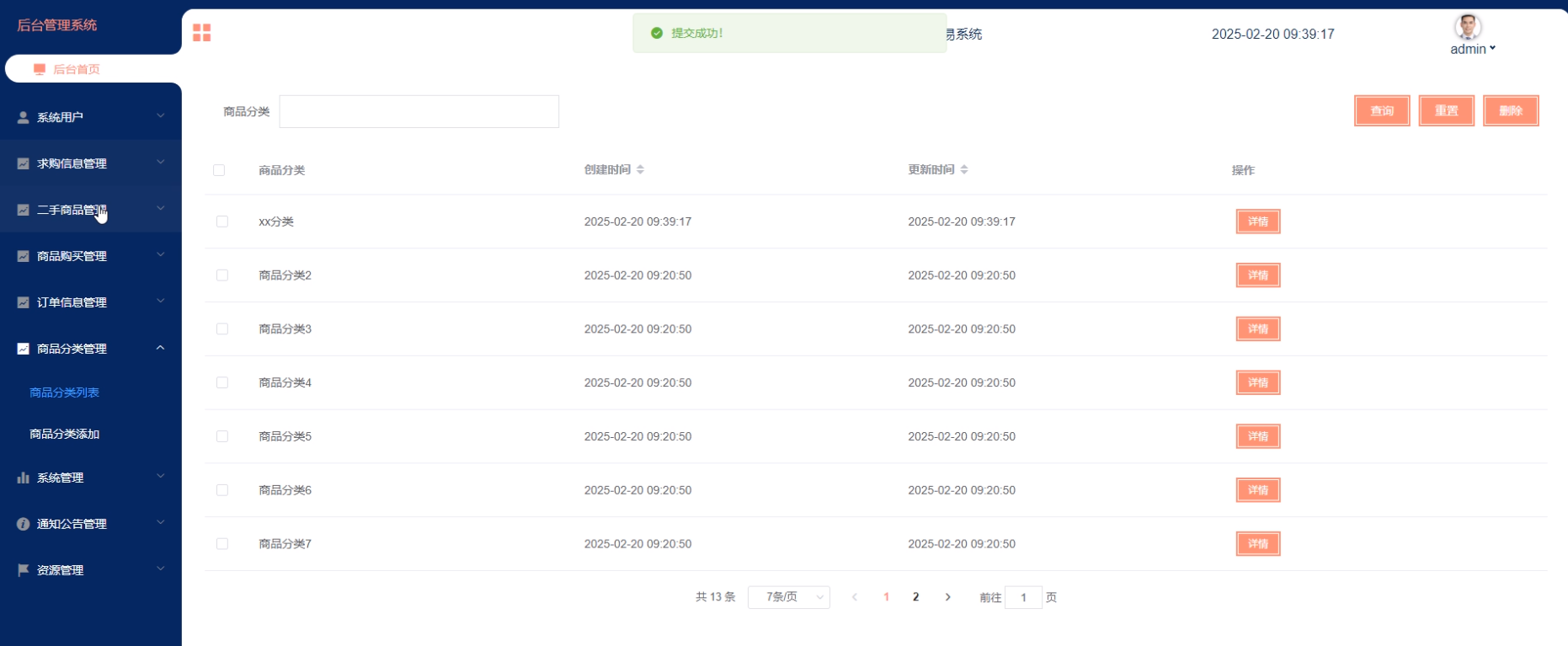Open 详情 for 商品分类6 row

point(1258,490)
